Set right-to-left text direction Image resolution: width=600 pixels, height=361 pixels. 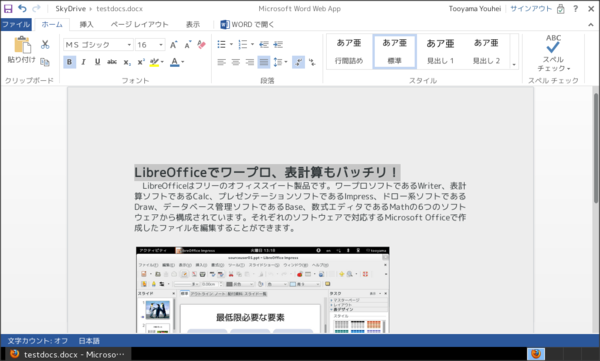pos(312,62)
